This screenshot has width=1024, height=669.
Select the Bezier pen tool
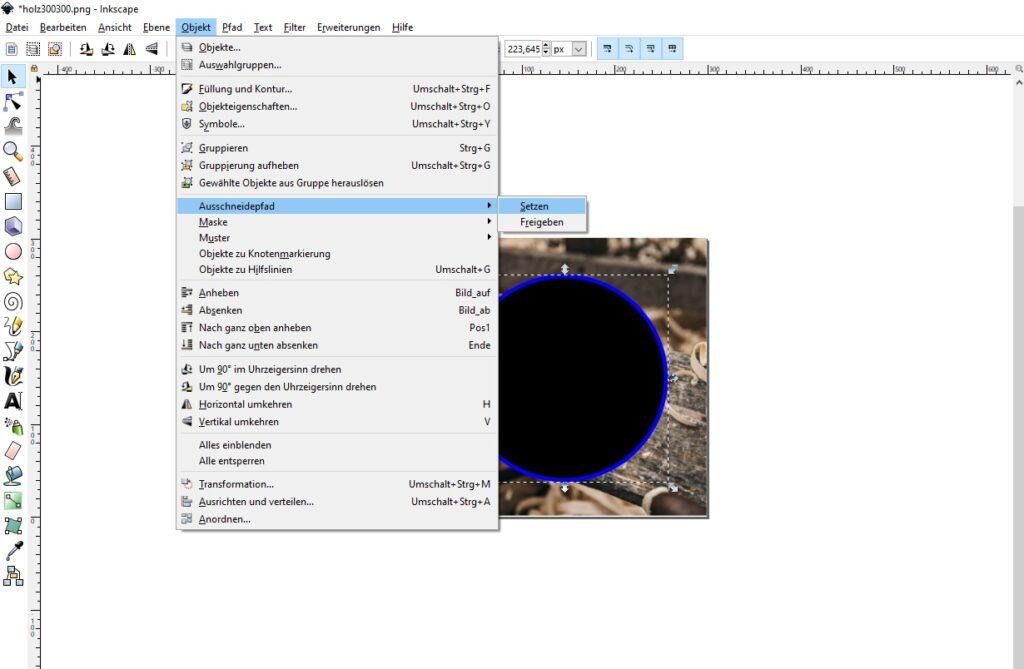click(12, 351)
